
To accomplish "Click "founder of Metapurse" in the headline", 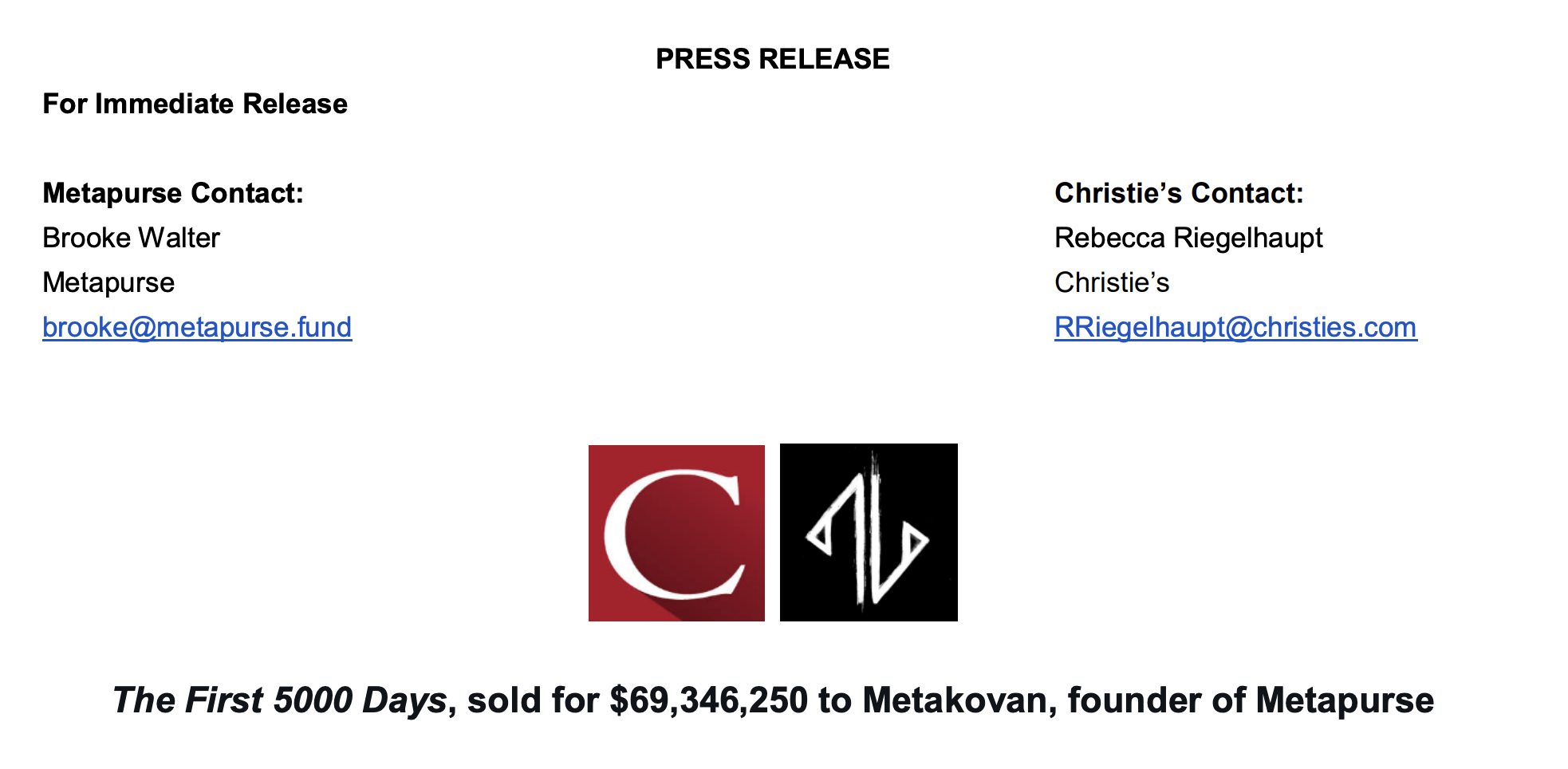I will [1251, 700].
